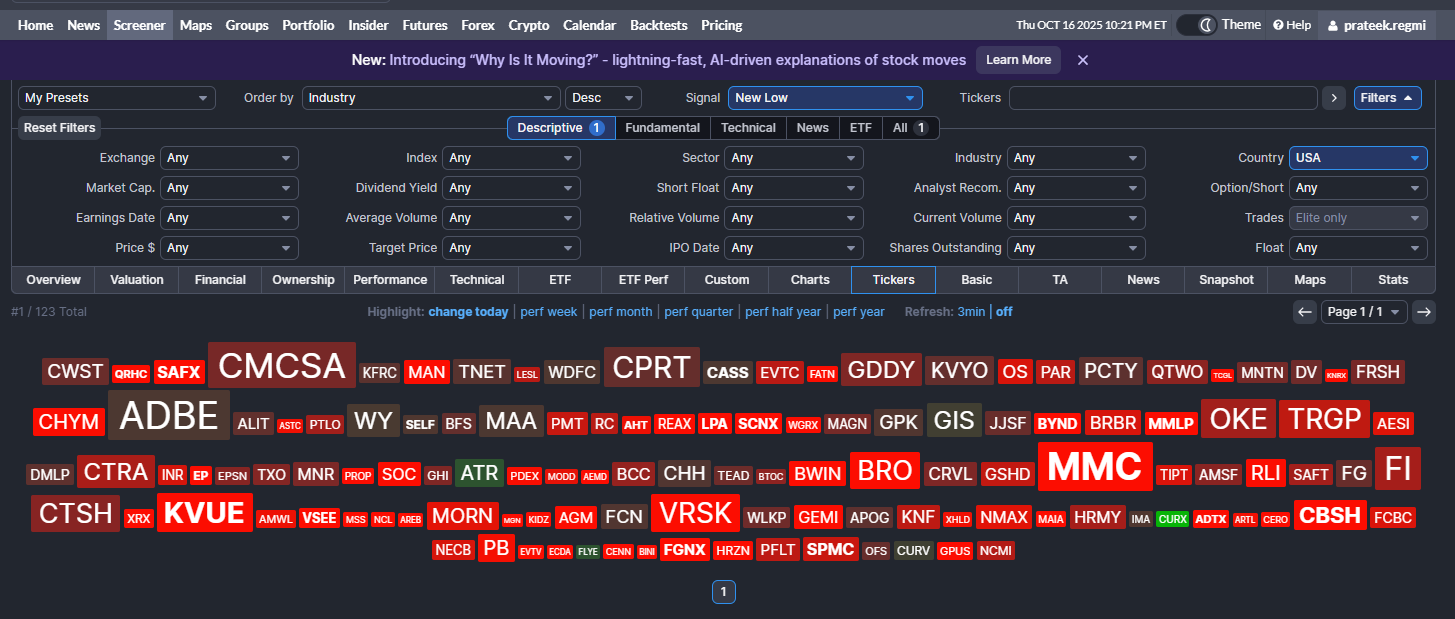Click the previous page arrow
Image resolution: width=1455 pixels, height=619 pixels.
click(x=1304, y=312)
